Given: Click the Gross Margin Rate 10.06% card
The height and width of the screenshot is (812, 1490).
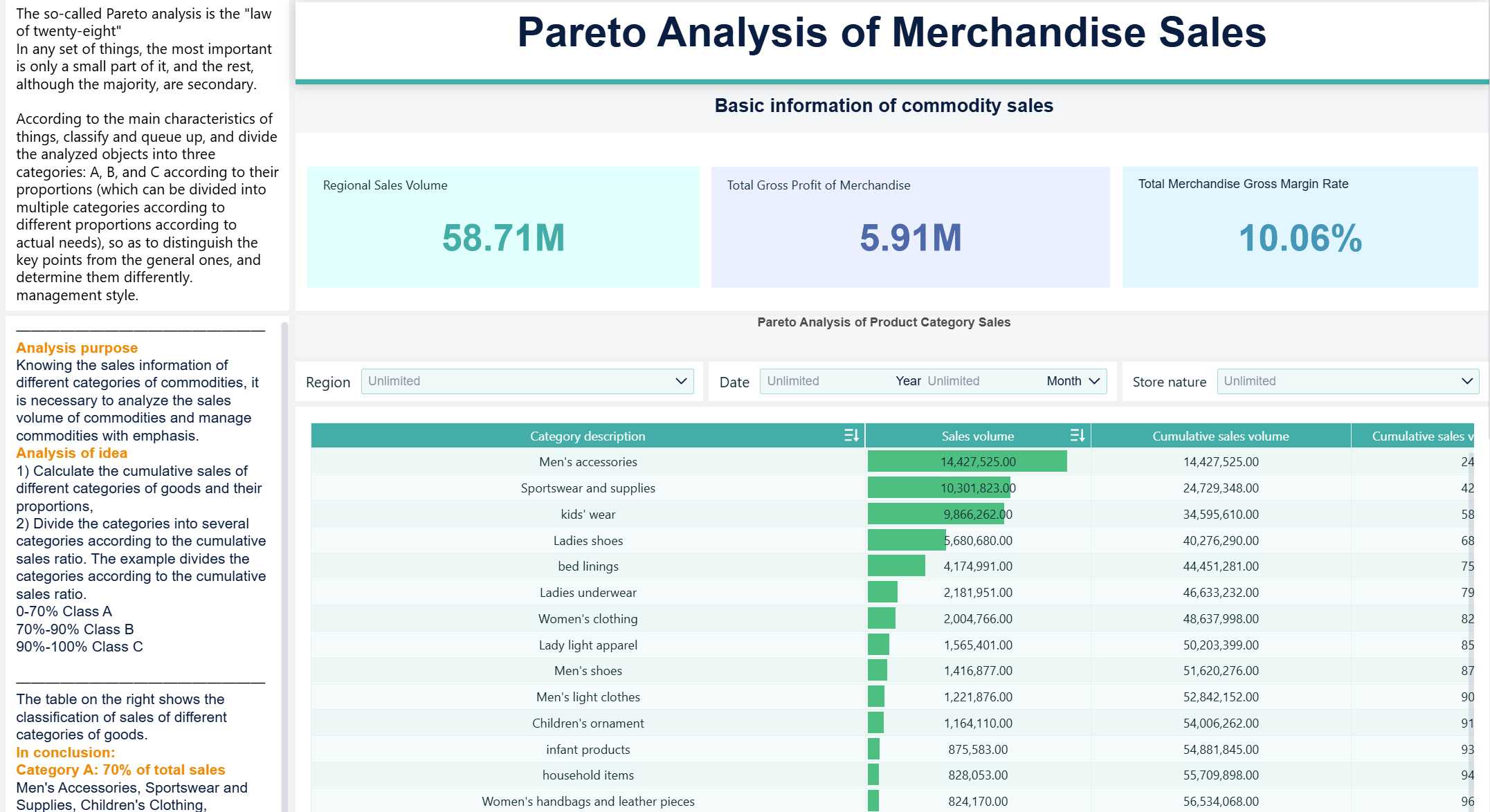Looking at the screenshot, I should pyautogui.click(x=1300, y=227).
